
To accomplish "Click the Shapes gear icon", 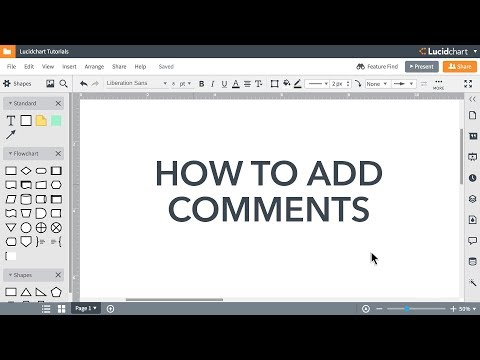I will click(7, 83).
